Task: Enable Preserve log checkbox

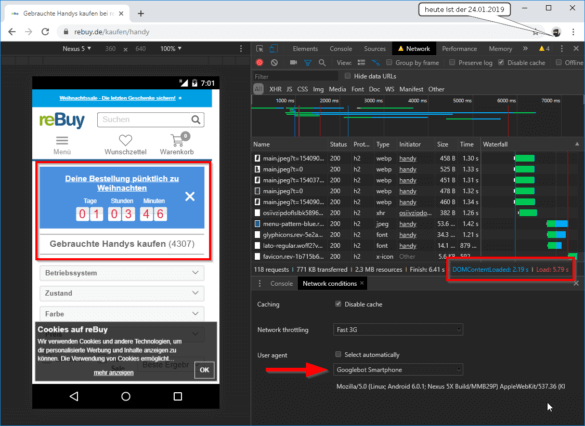Action: [x=452, y=62]
